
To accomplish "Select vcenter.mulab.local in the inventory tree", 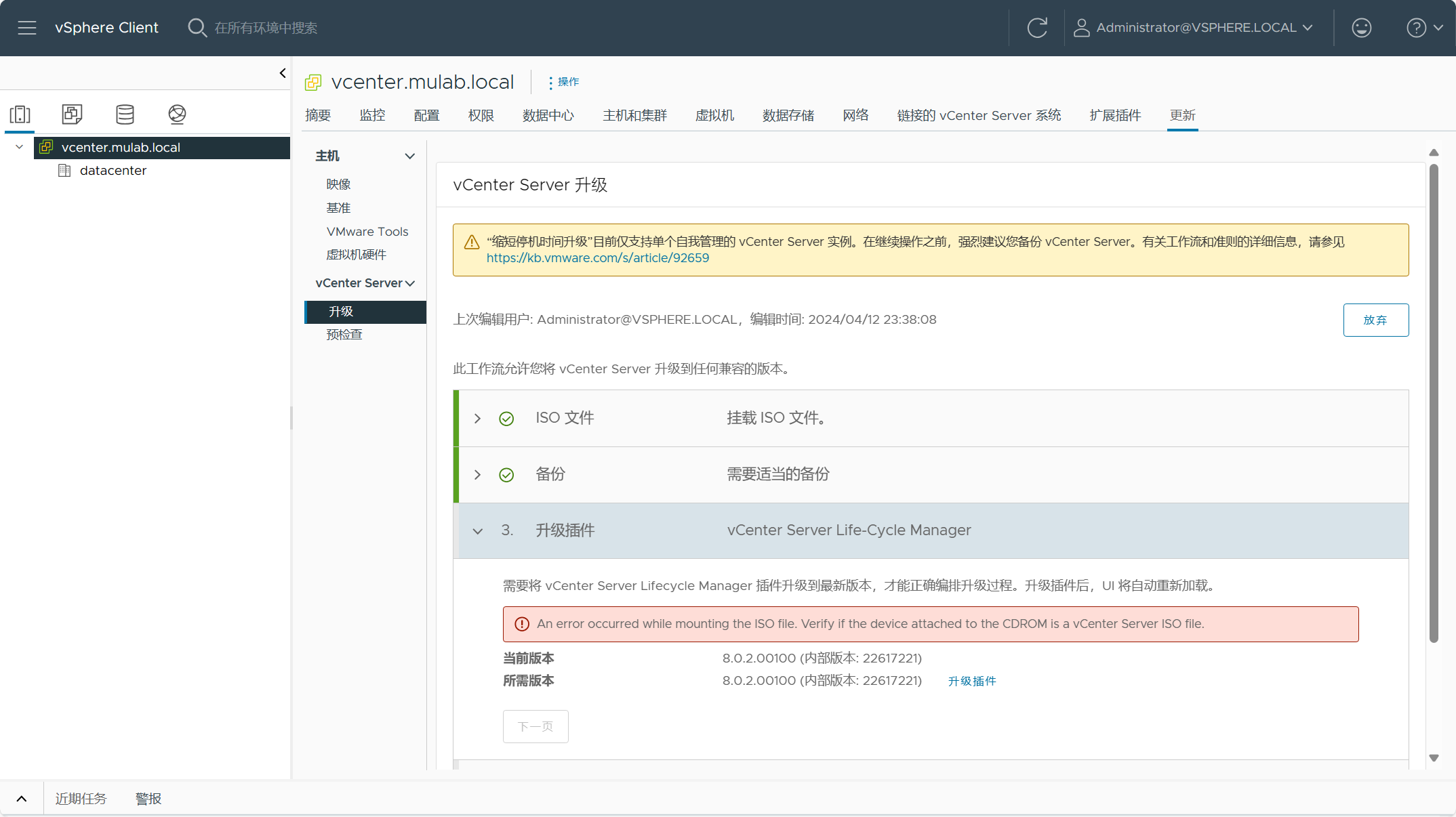I will 162,148.
